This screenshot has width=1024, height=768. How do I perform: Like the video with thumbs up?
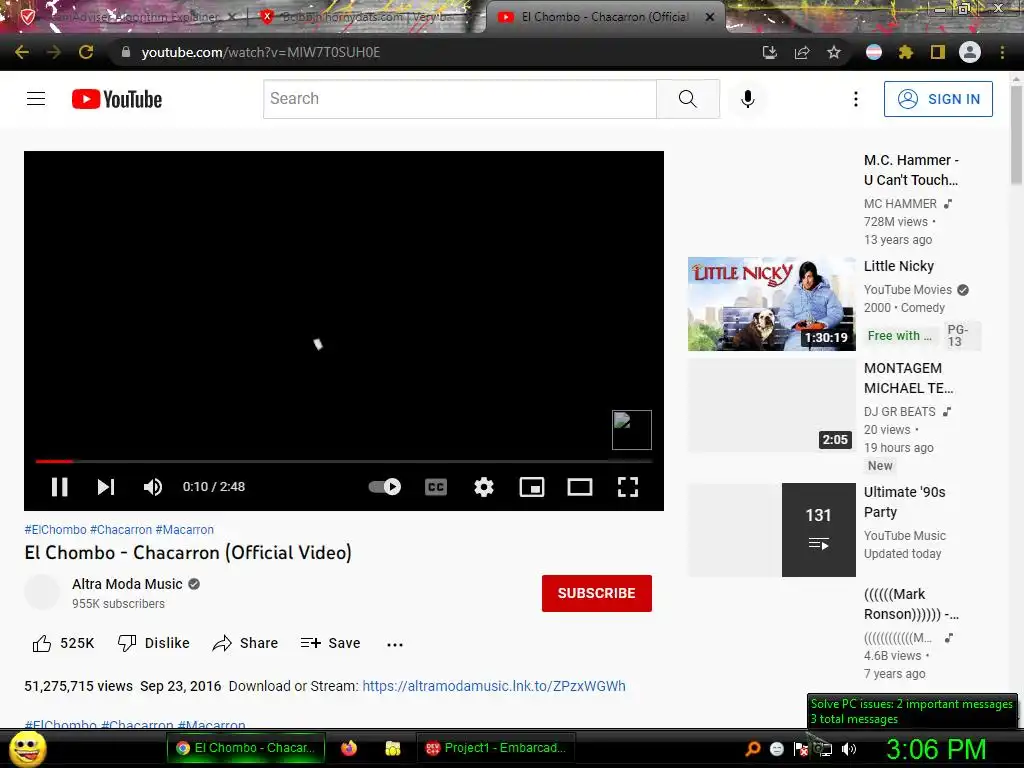(63, 643)
